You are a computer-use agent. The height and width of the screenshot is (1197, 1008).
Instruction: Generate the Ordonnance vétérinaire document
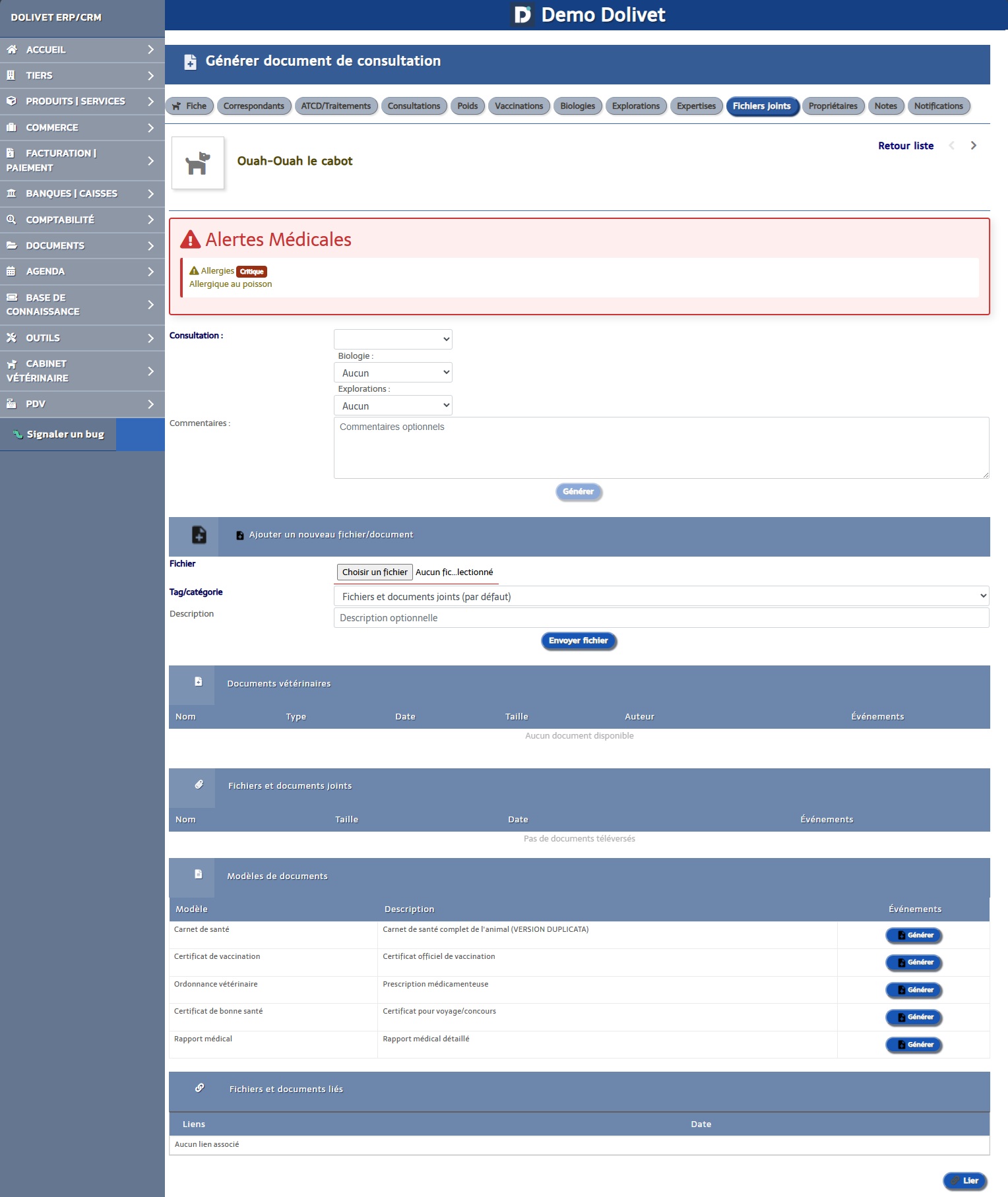pos(914,990)
